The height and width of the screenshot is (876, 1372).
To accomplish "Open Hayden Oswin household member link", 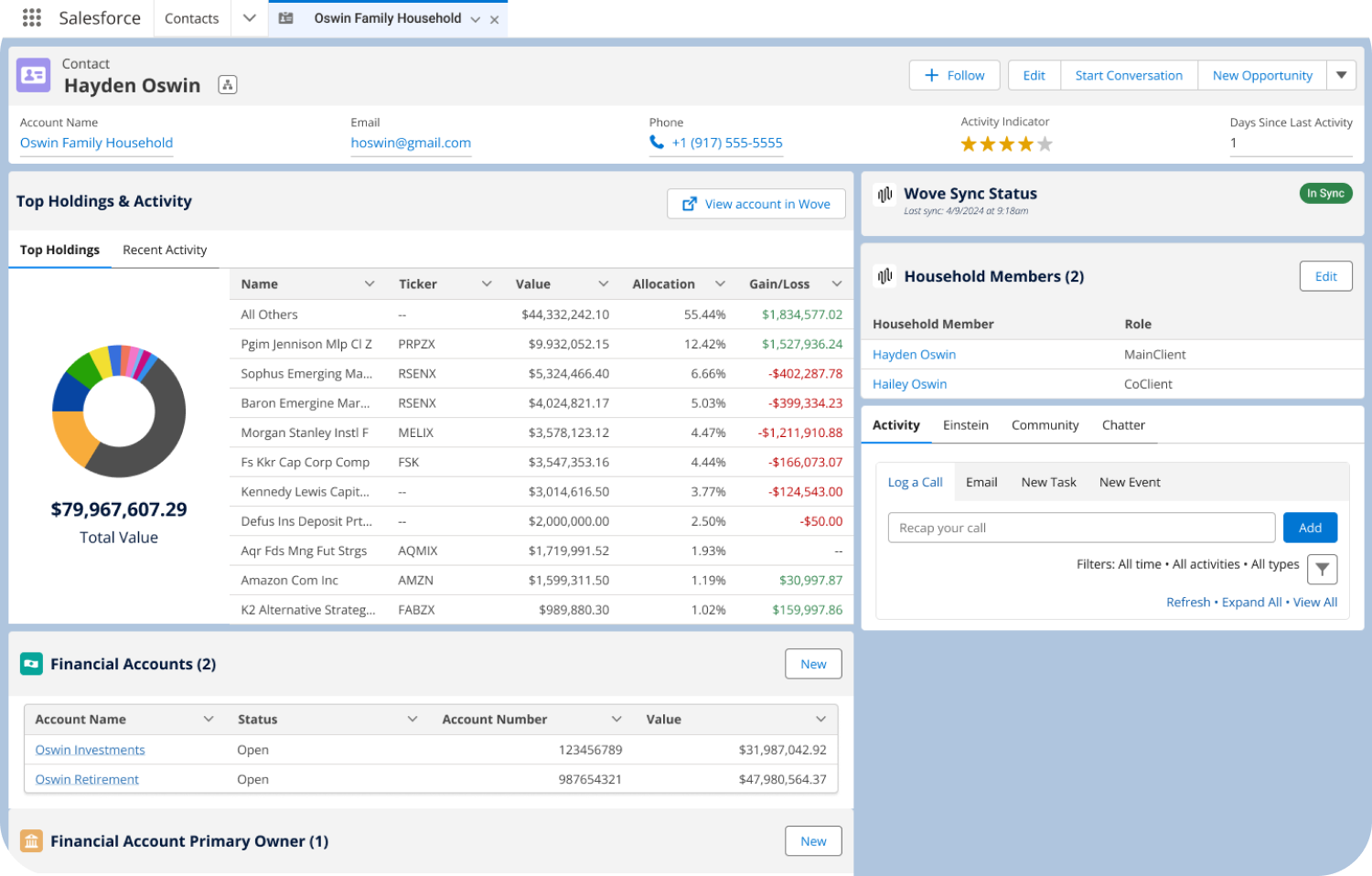I will (914, 355).
